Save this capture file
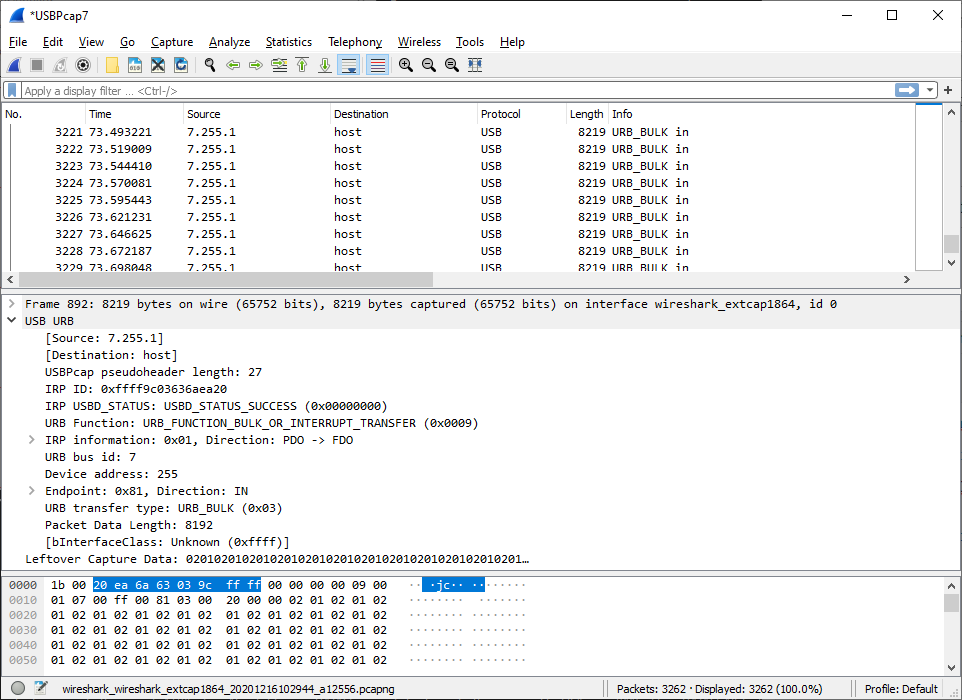This screenshot has width=962, height=700. coord(135,65)
